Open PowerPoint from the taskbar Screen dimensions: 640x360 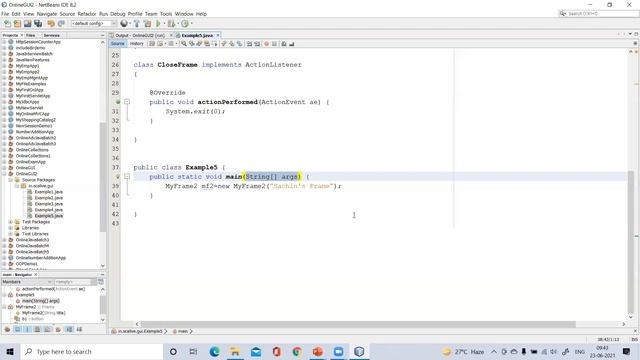pyautogui.click(x=318, y=351)
